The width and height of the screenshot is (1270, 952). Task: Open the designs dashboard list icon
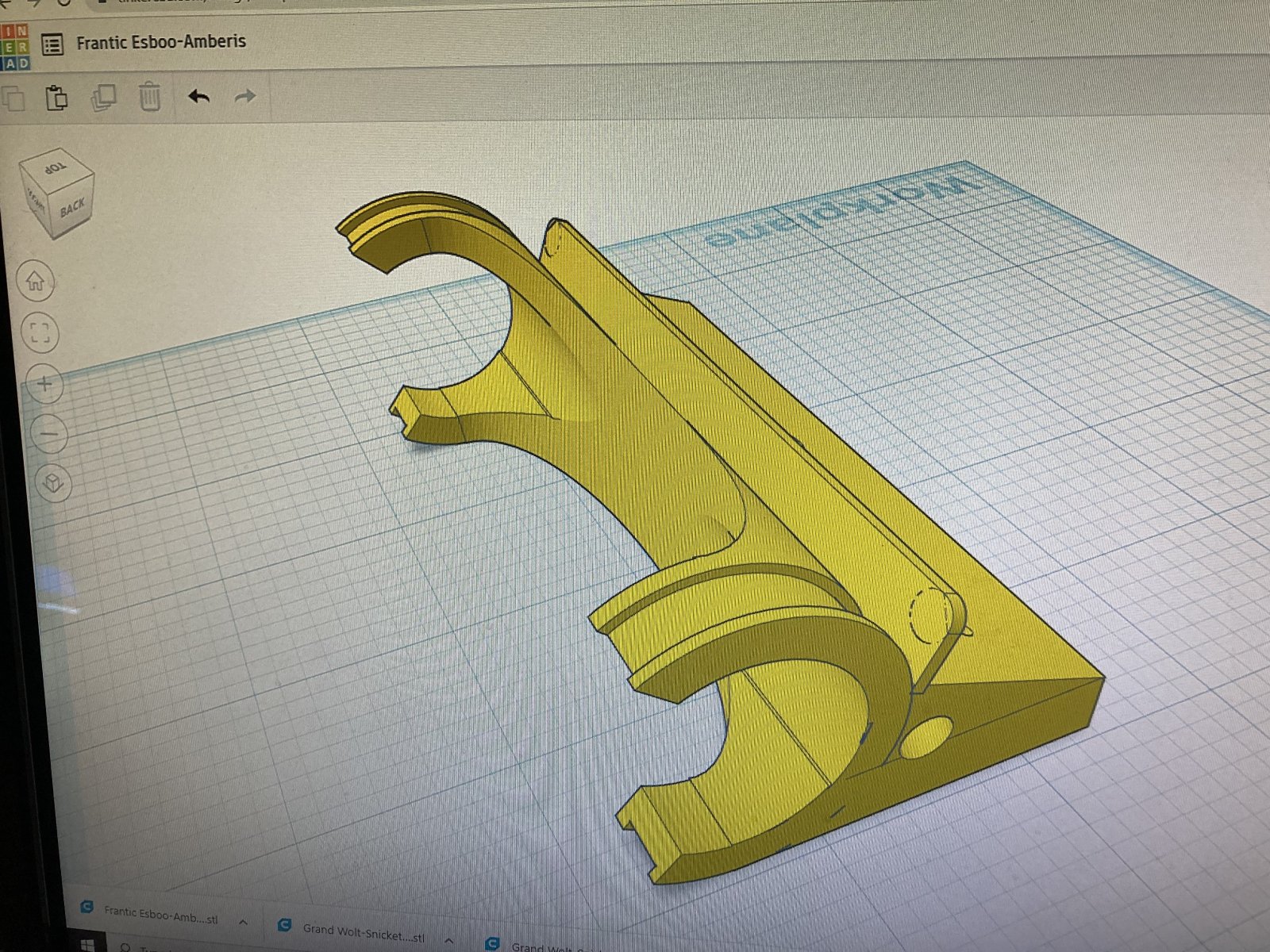click(x=52, y=45)
